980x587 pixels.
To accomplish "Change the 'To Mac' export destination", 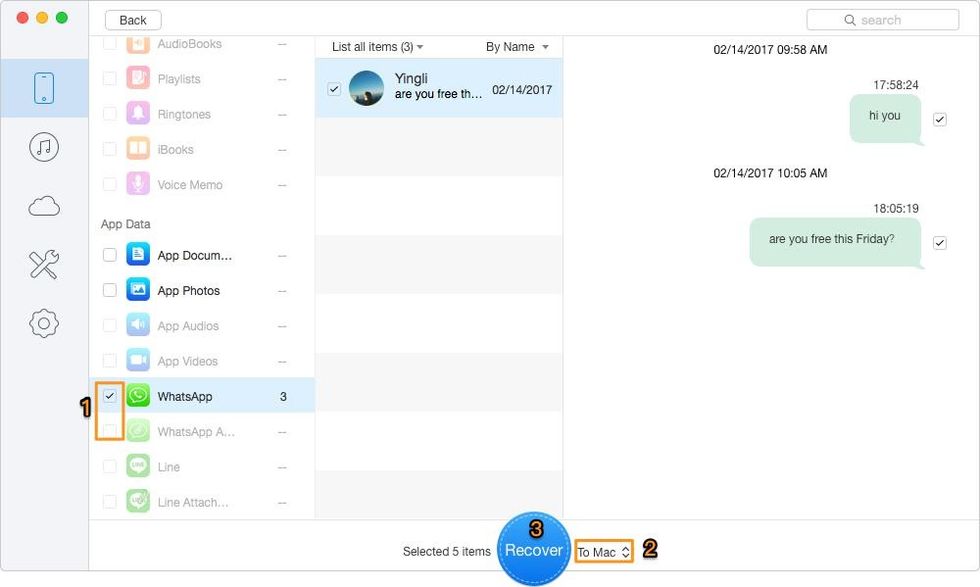I will [x=603, y=551].
